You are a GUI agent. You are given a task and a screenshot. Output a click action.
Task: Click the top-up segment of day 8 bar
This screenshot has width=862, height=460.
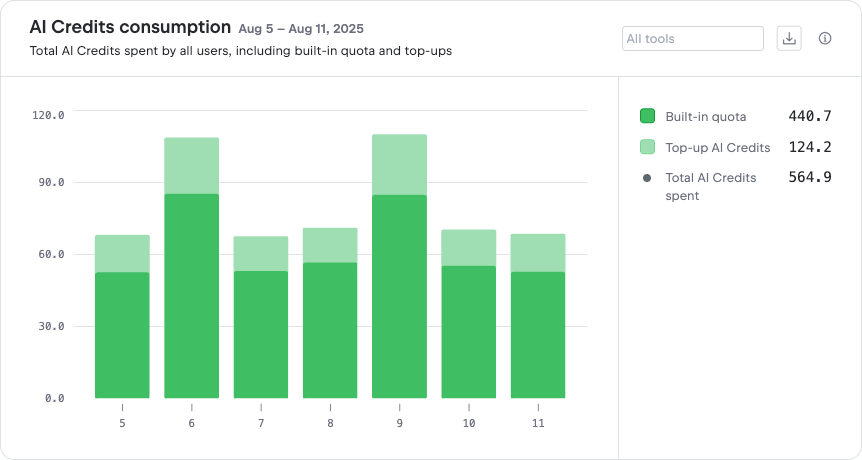[x=330, y=245]
